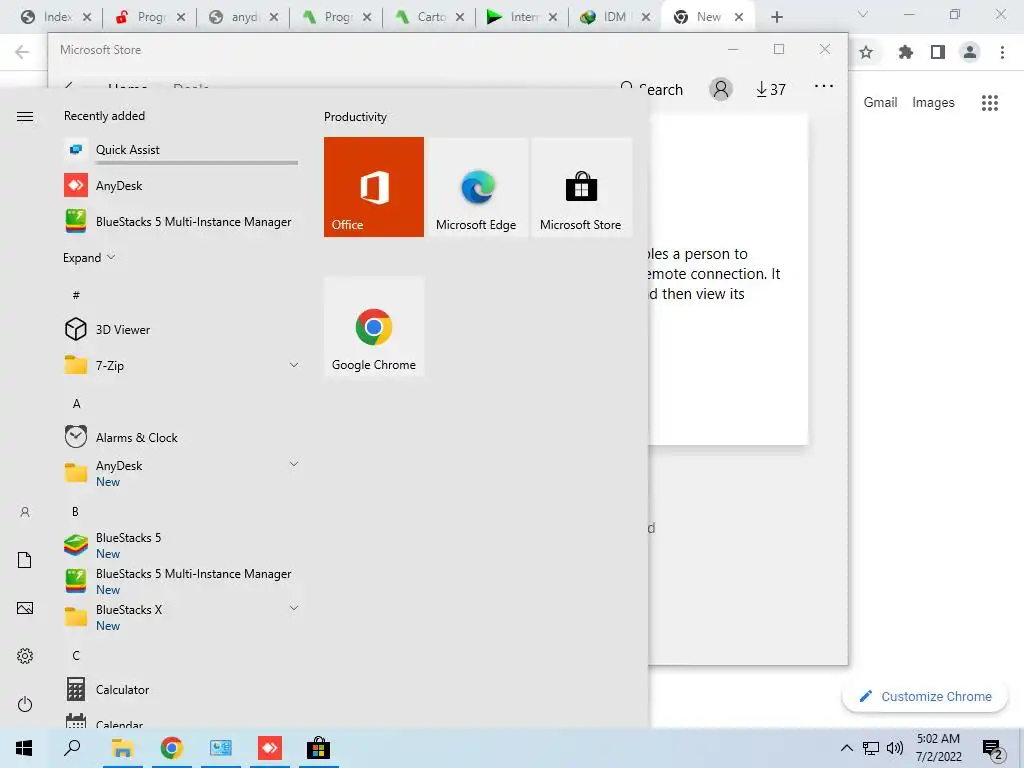Click the Microsoft Store profile icon

[721, 89]
